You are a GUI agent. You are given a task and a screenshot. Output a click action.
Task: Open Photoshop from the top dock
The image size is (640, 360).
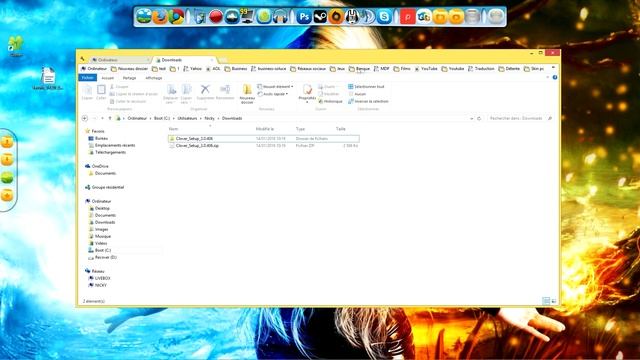click(x=304, y=17)
